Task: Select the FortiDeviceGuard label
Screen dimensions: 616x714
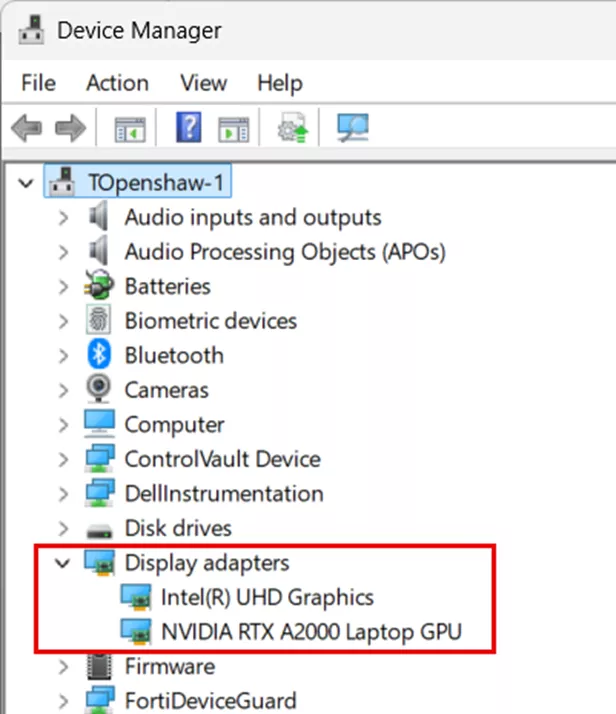Action: (210, 701)
